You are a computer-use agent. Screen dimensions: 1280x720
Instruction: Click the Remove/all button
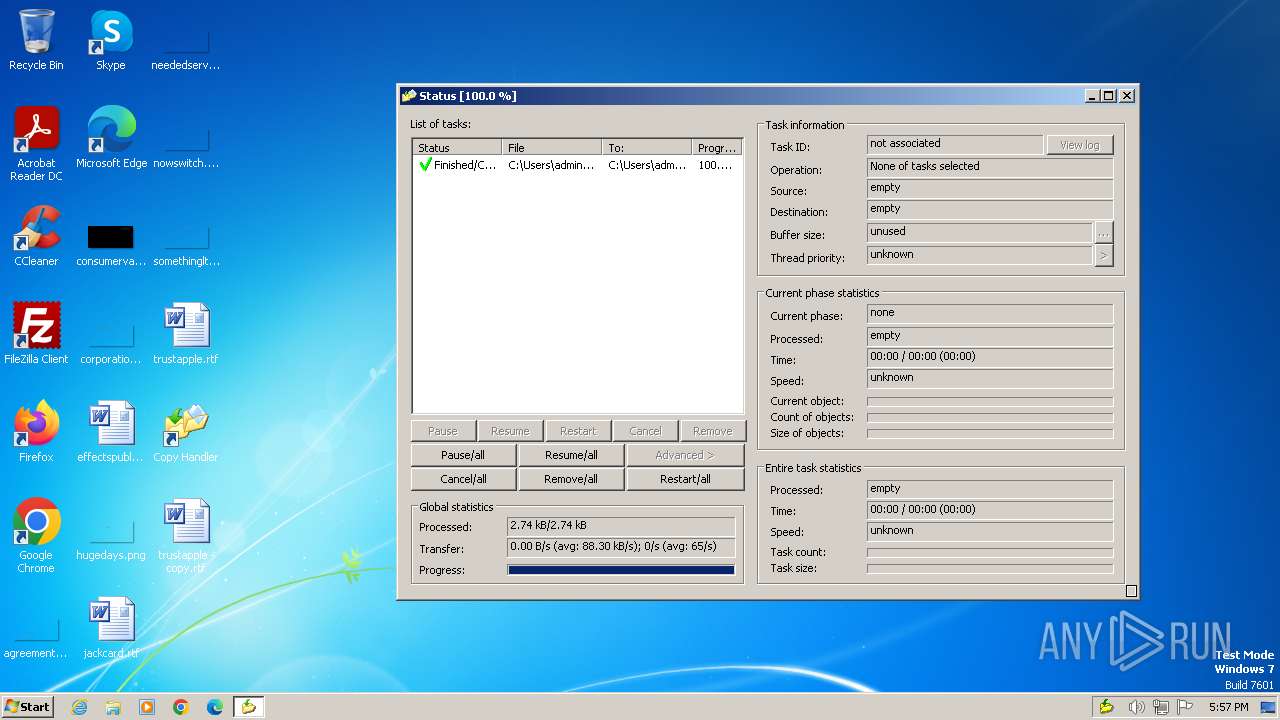[571, 479]
